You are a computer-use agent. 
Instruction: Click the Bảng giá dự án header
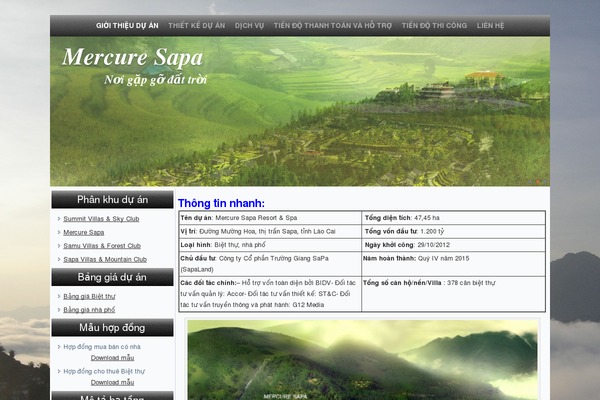(112, 277)
